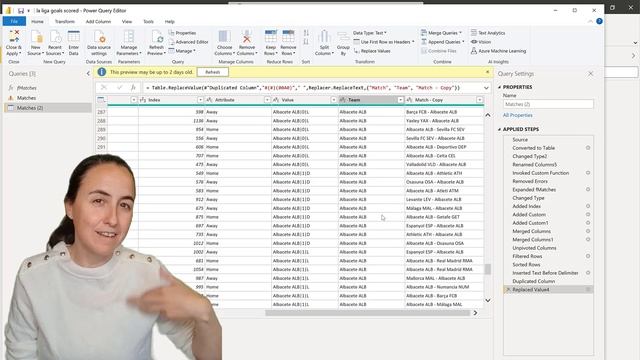Open Recent Sources icon
The width and height of the screenshot is (640, 360).
[55, 37]
